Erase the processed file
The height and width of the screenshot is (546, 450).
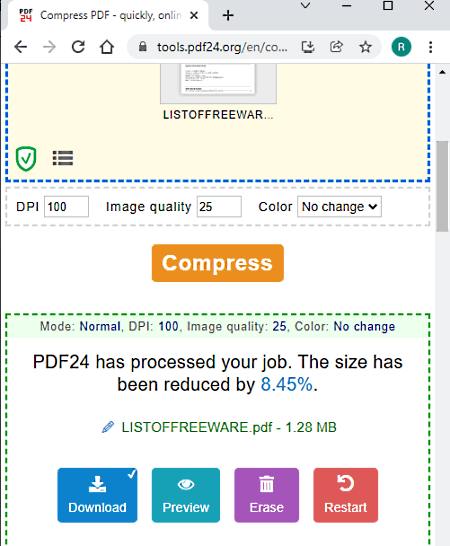pyautogui.click(x=266, y=495)
